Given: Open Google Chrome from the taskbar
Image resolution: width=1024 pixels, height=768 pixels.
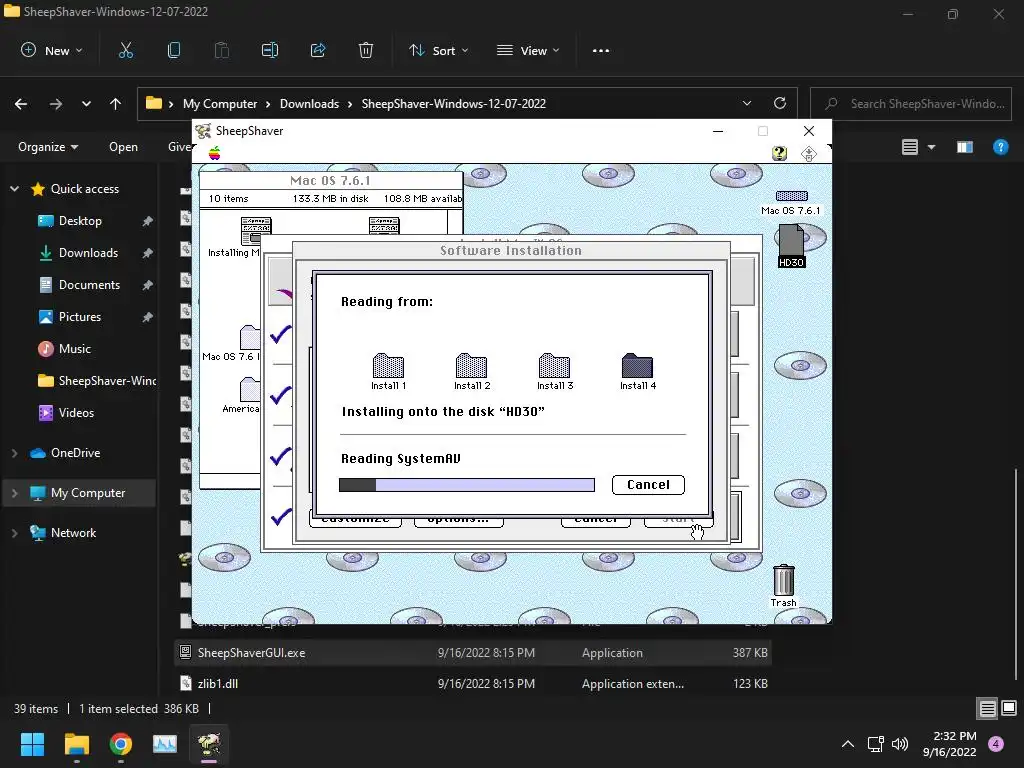Looking at the screenshot, I should [x=121, y=744].
